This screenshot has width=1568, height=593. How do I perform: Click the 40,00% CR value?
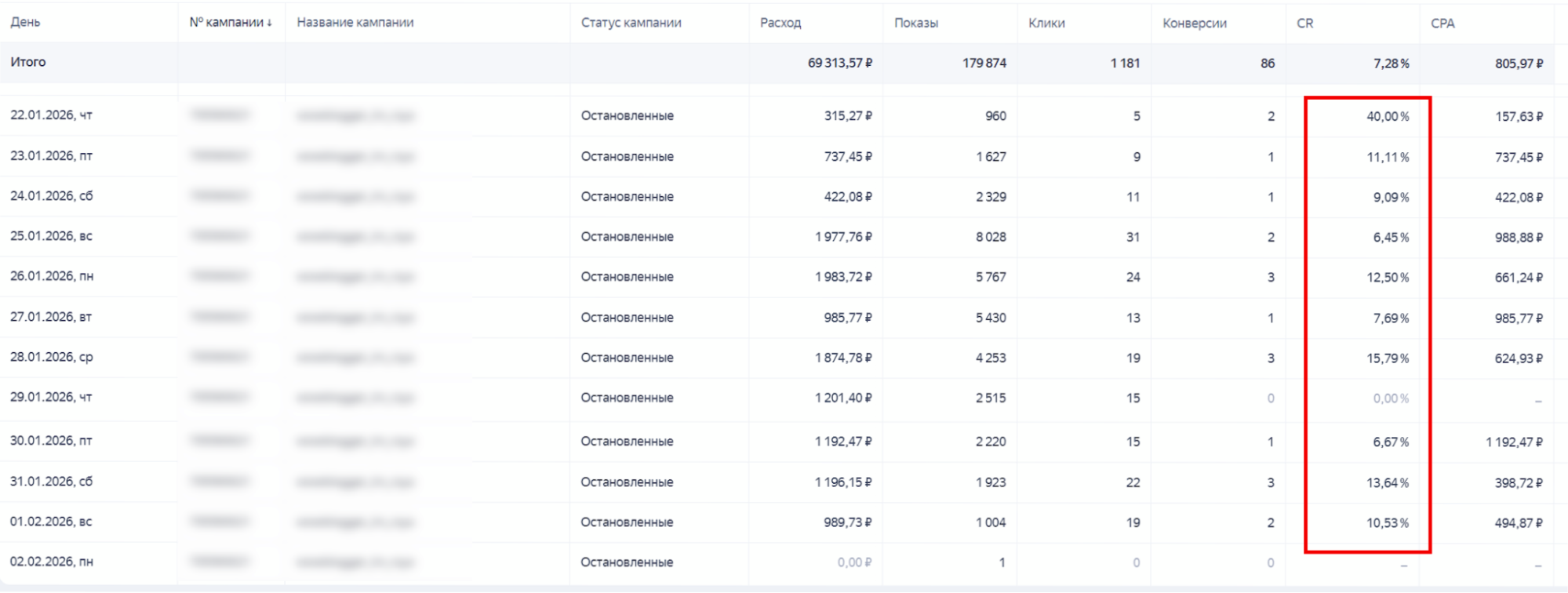click(1387, 116)
